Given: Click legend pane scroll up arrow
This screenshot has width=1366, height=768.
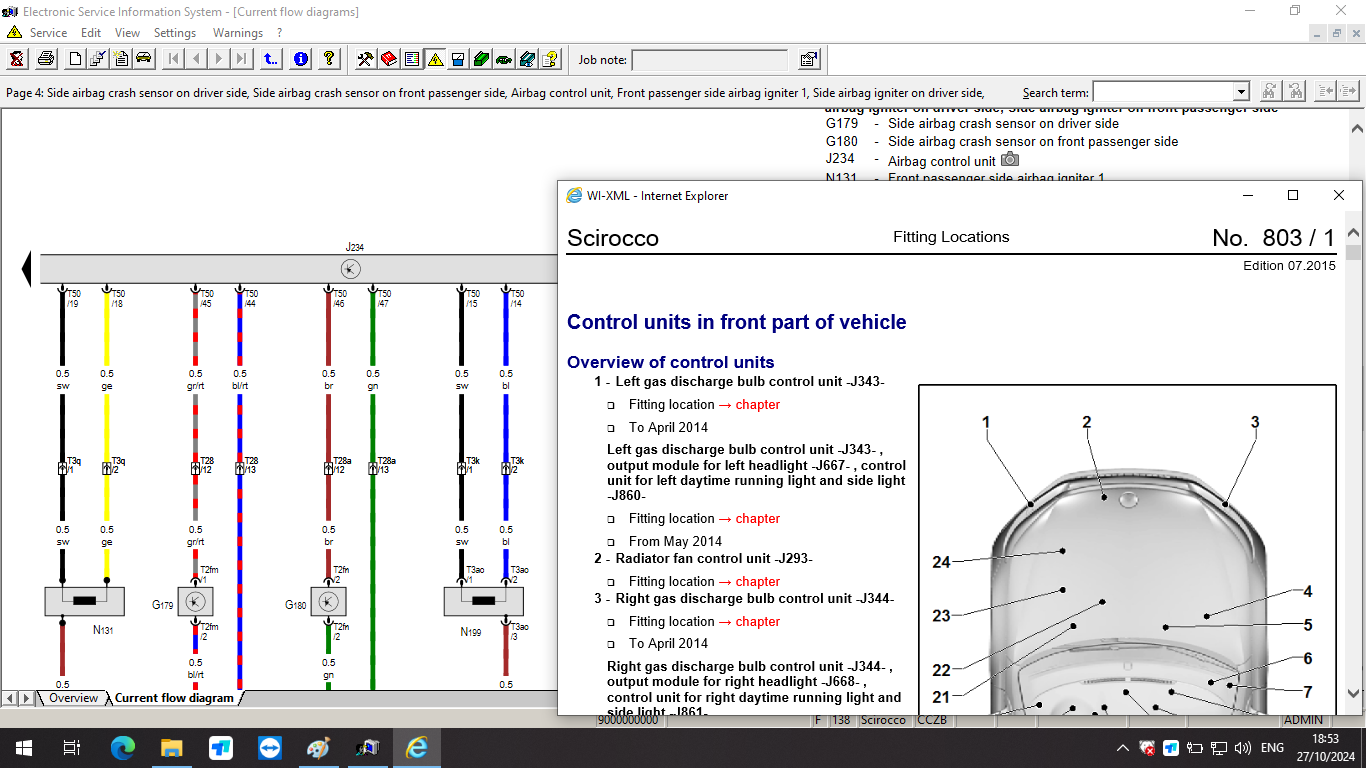Looking at the screenshot, I should click(1357, 129).
